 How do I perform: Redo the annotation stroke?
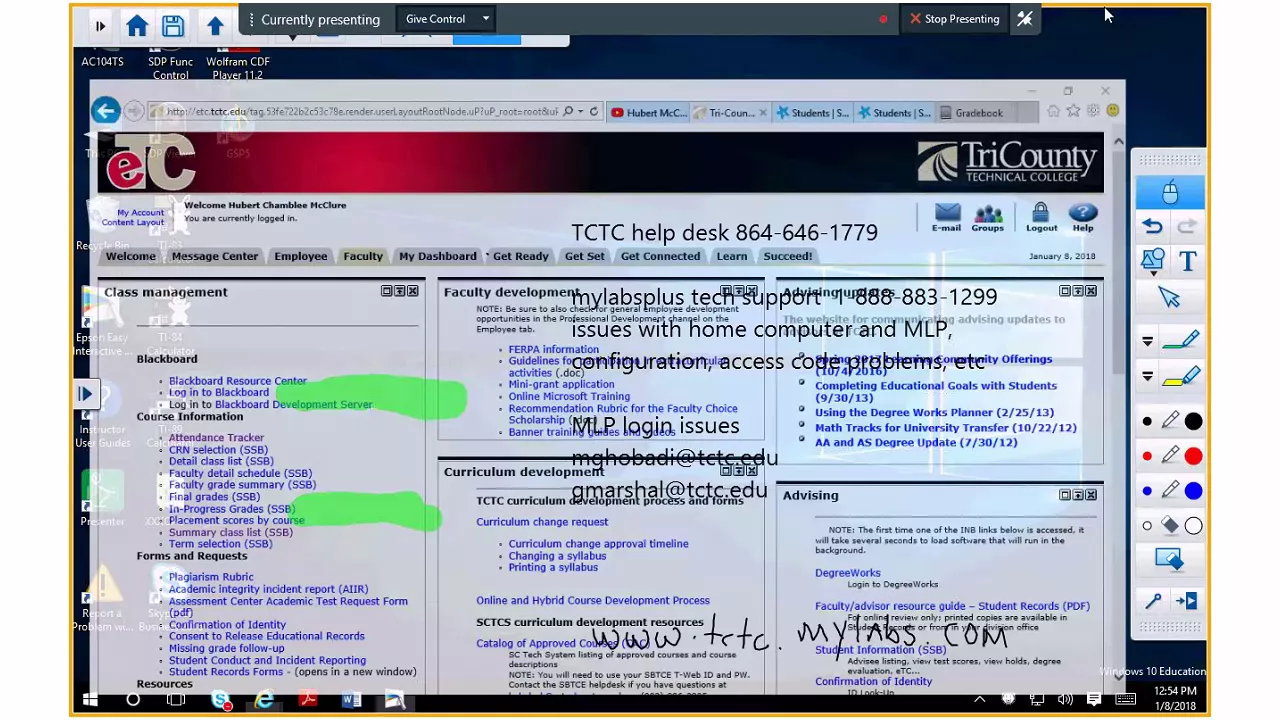point(1187,228)
